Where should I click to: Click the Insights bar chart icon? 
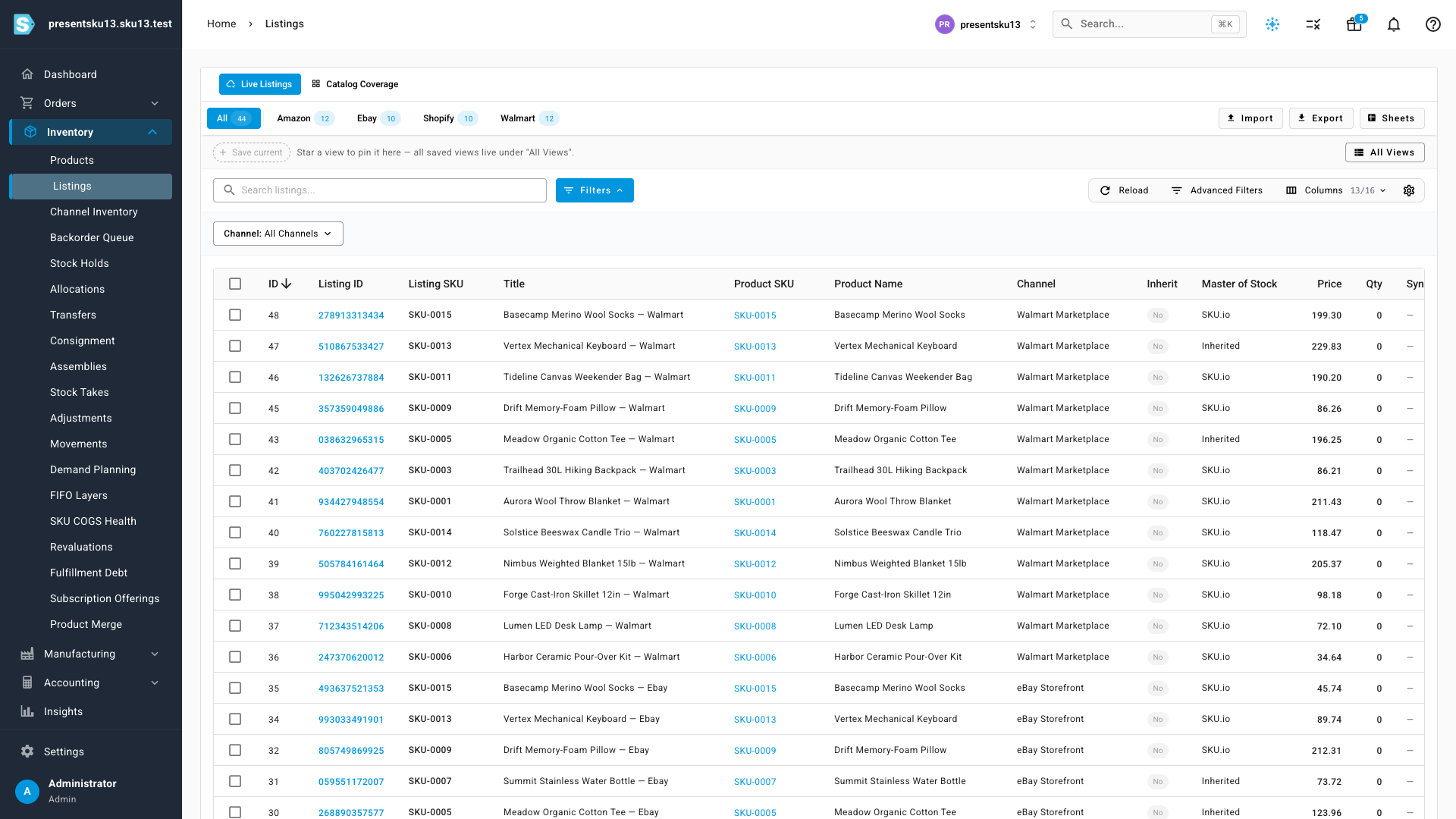(x=27, y=711)
